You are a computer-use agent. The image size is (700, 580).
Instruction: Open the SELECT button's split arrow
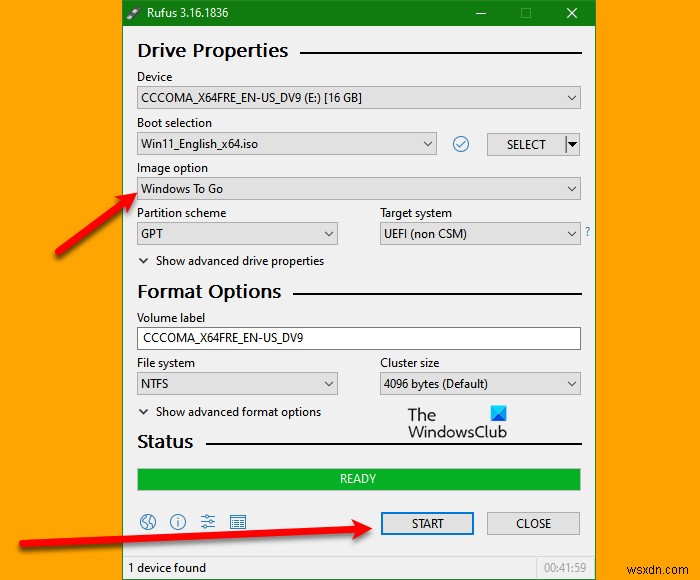(572, 144)
